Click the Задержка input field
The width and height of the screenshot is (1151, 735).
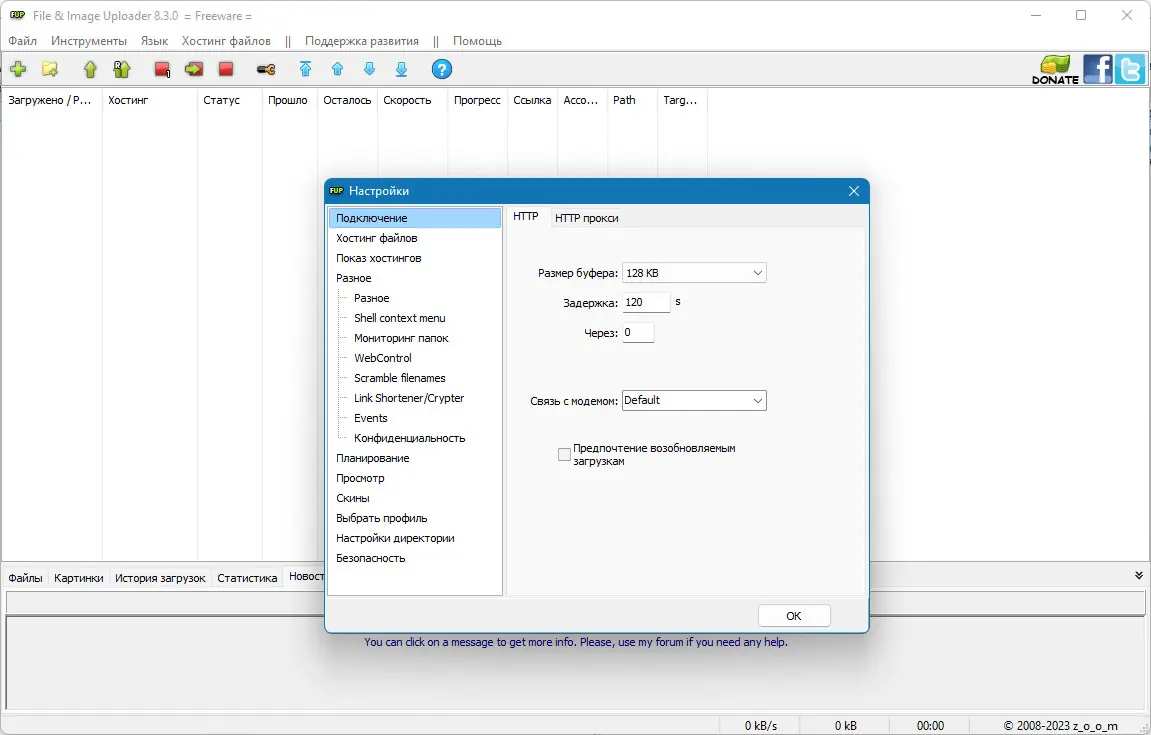click(x=646, y=303)
